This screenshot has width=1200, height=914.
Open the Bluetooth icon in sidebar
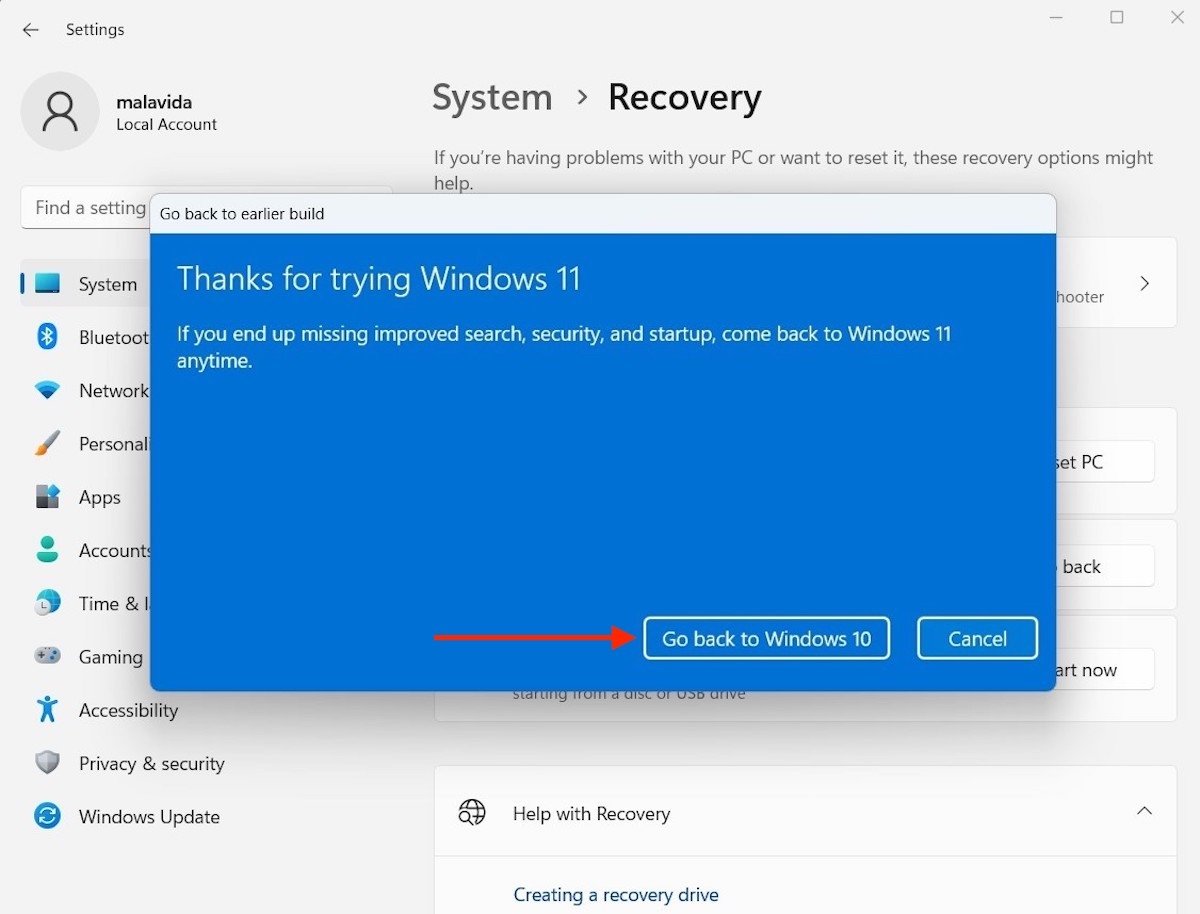[47, 337]
